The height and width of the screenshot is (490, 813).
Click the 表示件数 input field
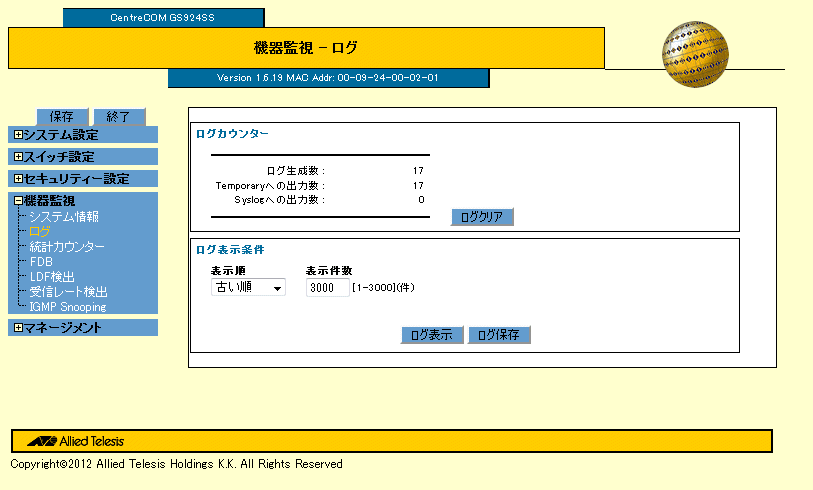[x=326, y=288]
